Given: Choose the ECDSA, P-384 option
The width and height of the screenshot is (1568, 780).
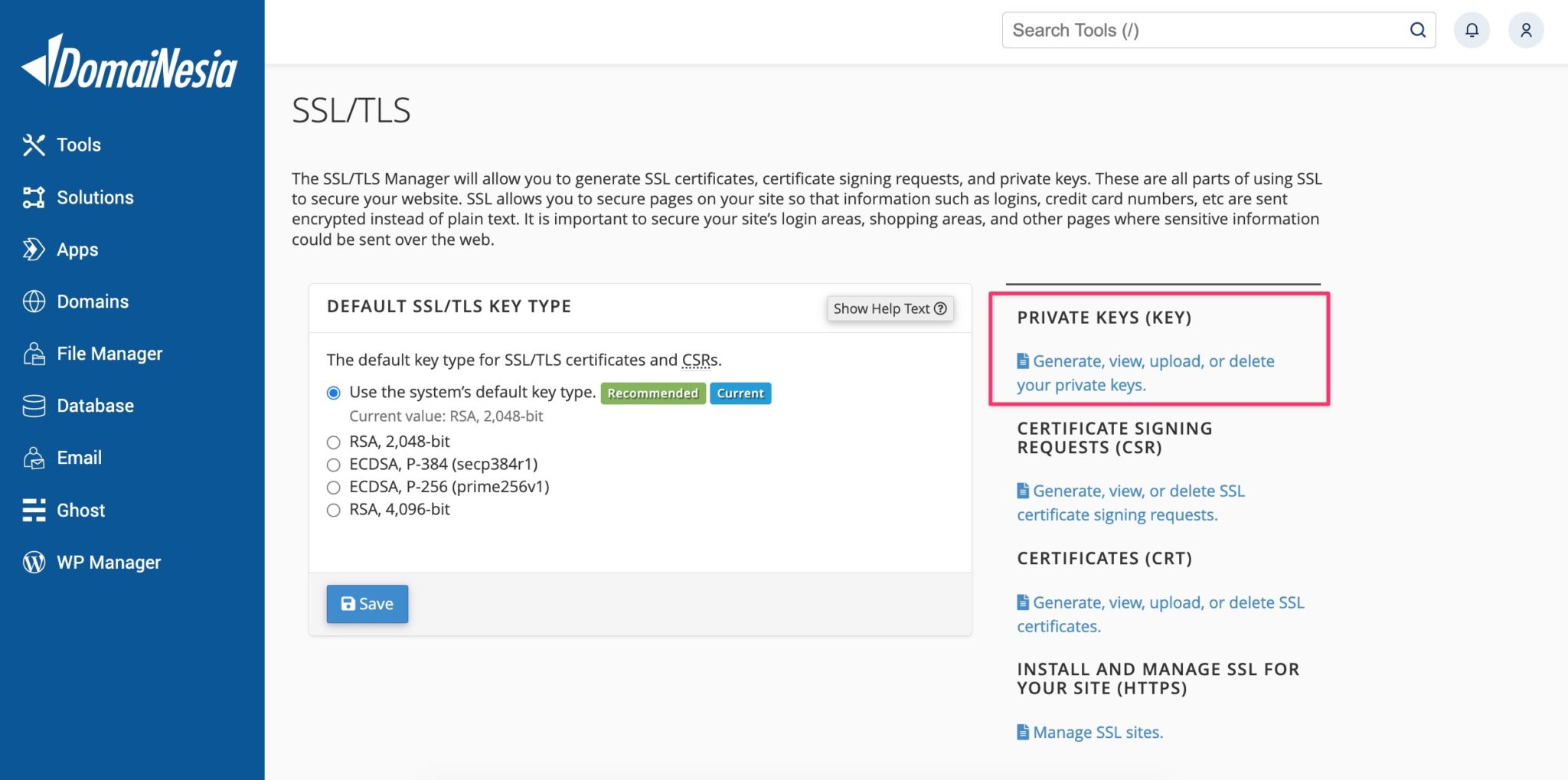Looking at the screenshot, I should coord(333,464).
